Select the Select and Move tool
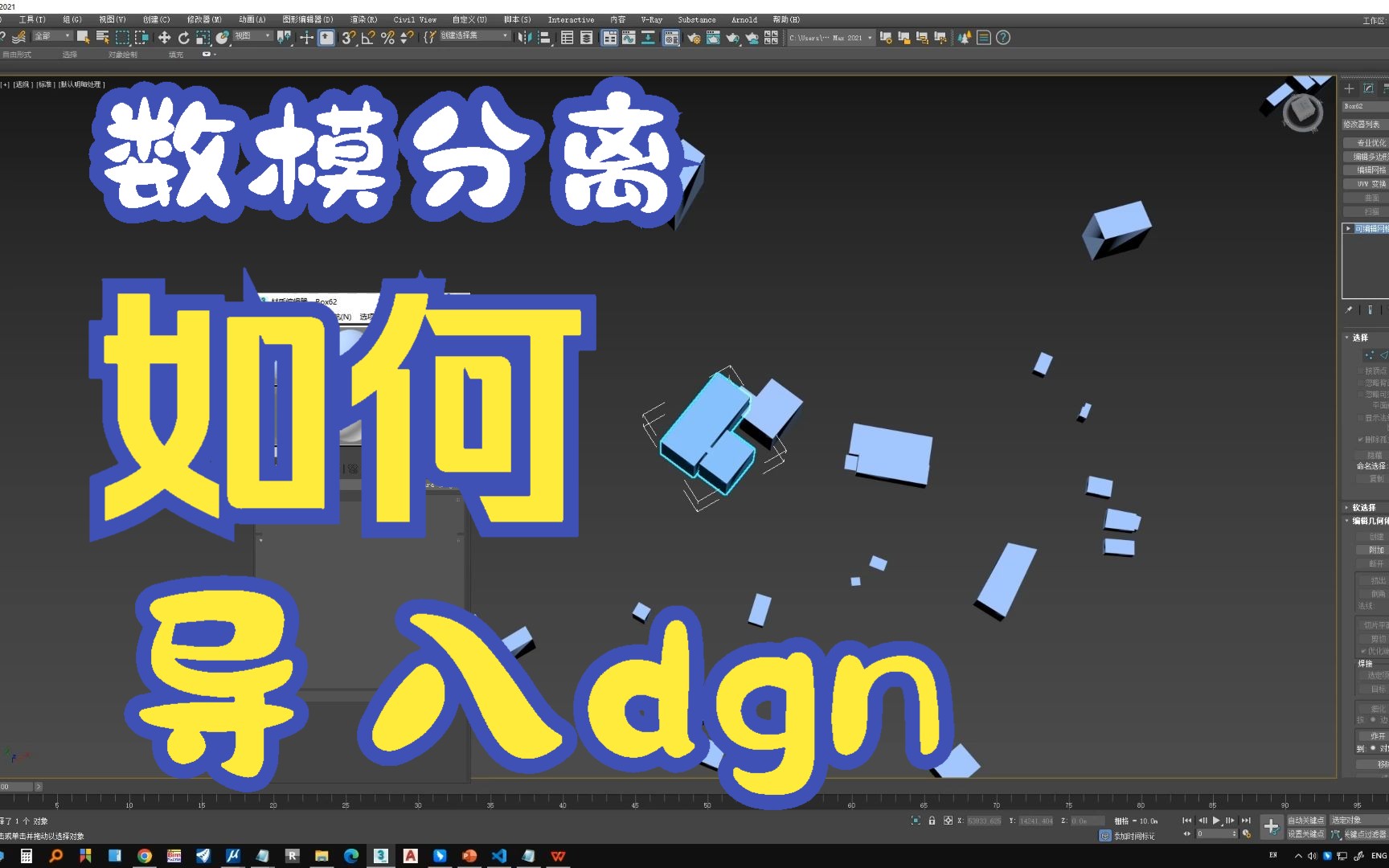 (166, 37)
